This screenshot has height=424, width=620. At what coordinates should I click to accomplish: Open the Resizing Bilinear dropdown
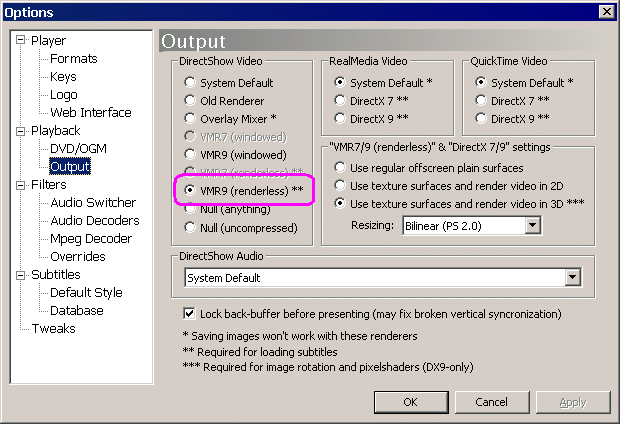pos(532,226)
